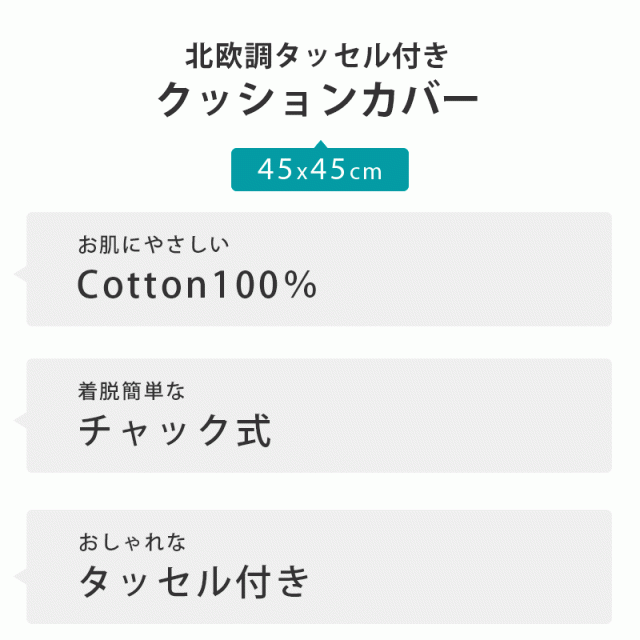
Task: Click the small teal triangle above the size badge
Action: [320, 144]
